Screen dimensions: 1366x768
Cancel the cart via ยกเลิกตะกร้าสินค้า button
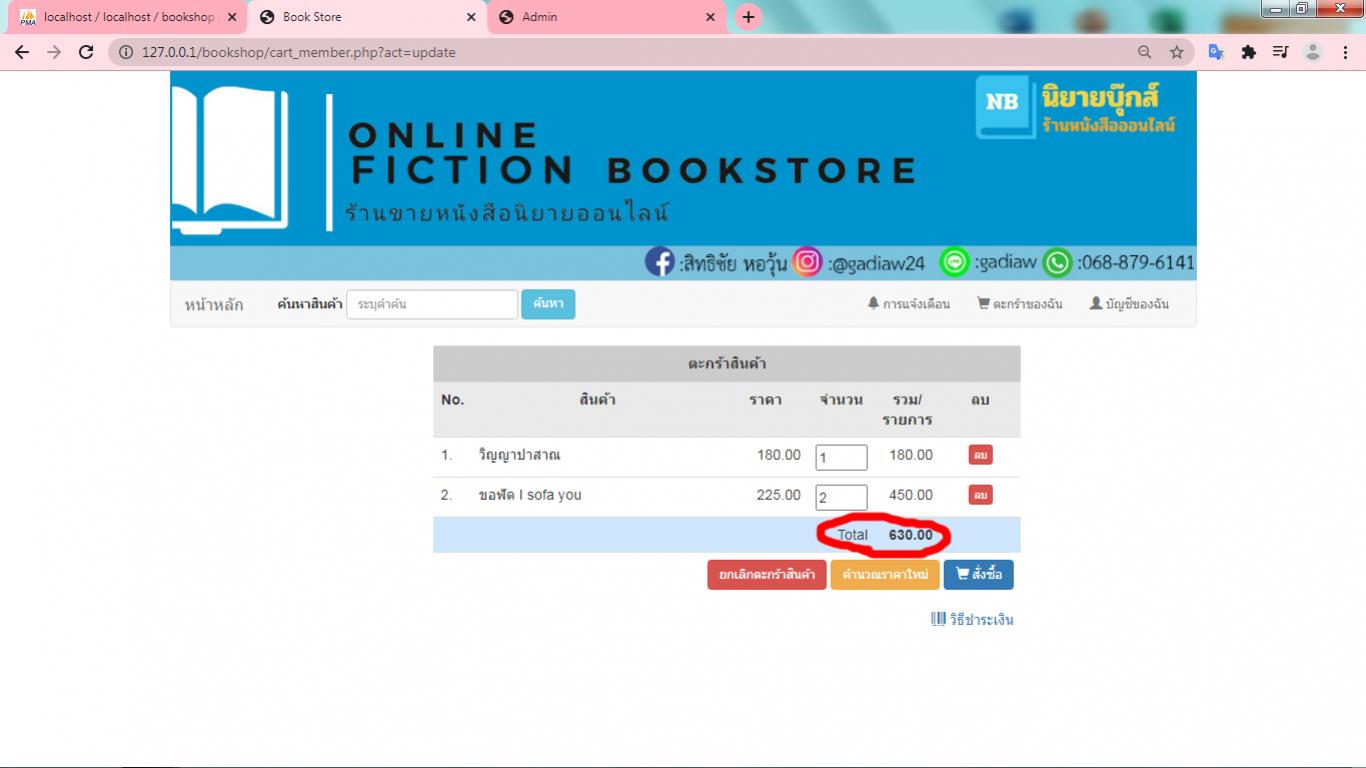(x=767, y=574)
